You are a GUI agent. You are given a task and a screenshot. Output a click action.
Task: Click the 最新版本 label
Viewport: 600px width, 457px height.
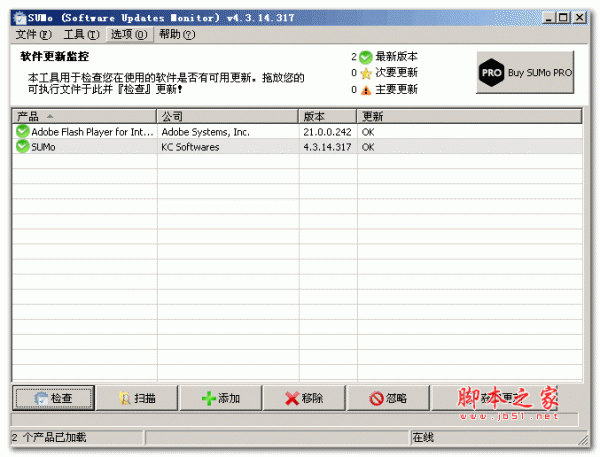[x=396, y=57]
